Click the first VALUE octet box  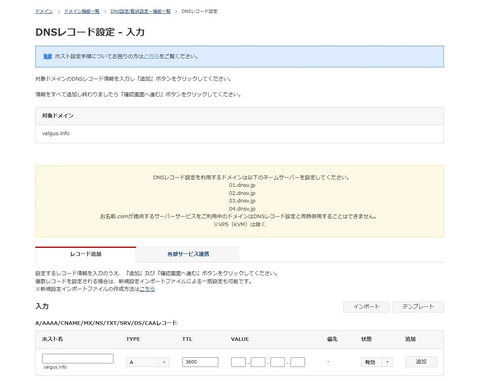[238, 362]
